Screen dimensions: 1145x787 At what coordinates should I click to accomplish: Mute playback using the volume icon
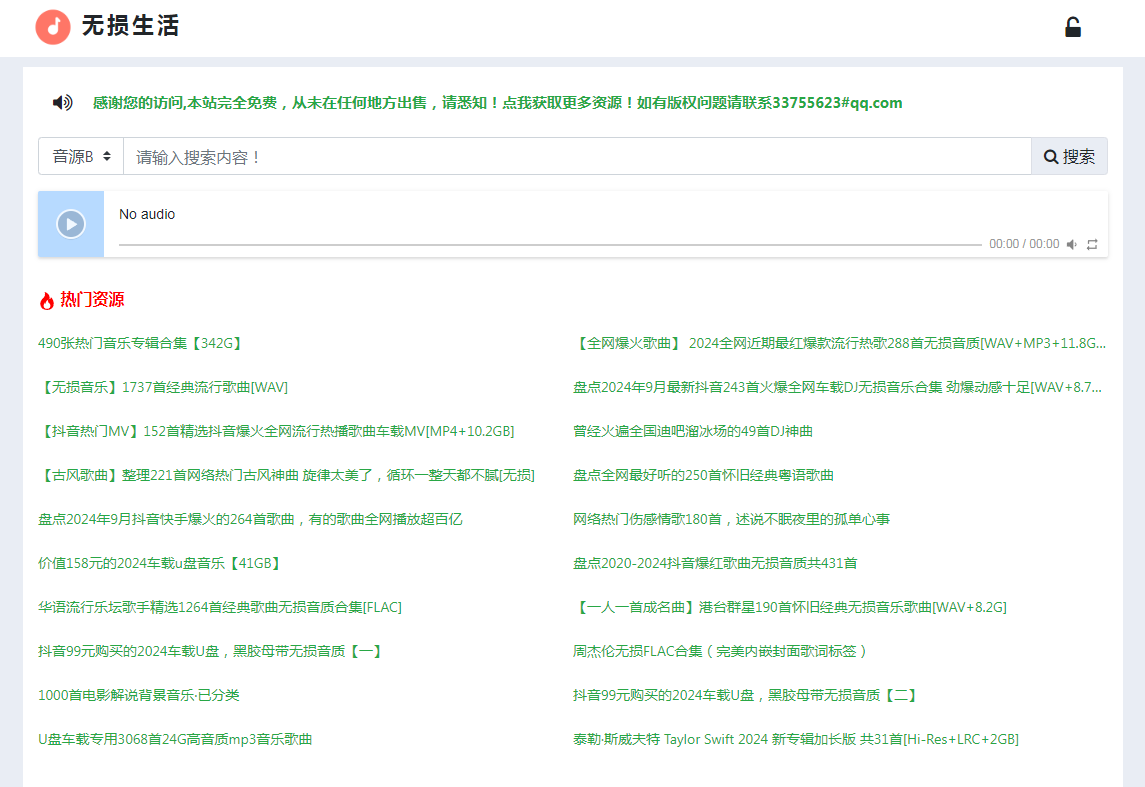coord(1071,243)
